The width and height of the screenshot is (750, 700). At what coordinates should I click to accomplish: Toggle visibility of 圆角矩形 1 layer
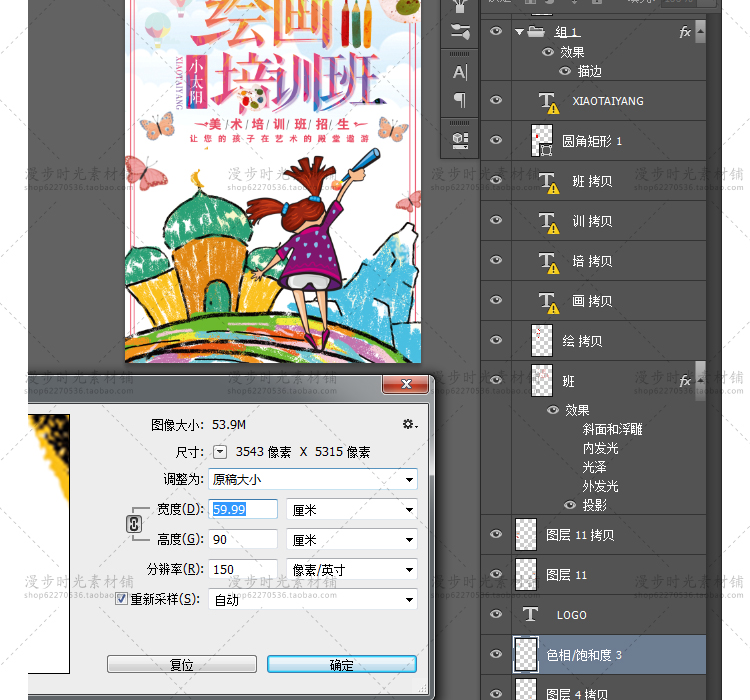click(x=496, y=141)
